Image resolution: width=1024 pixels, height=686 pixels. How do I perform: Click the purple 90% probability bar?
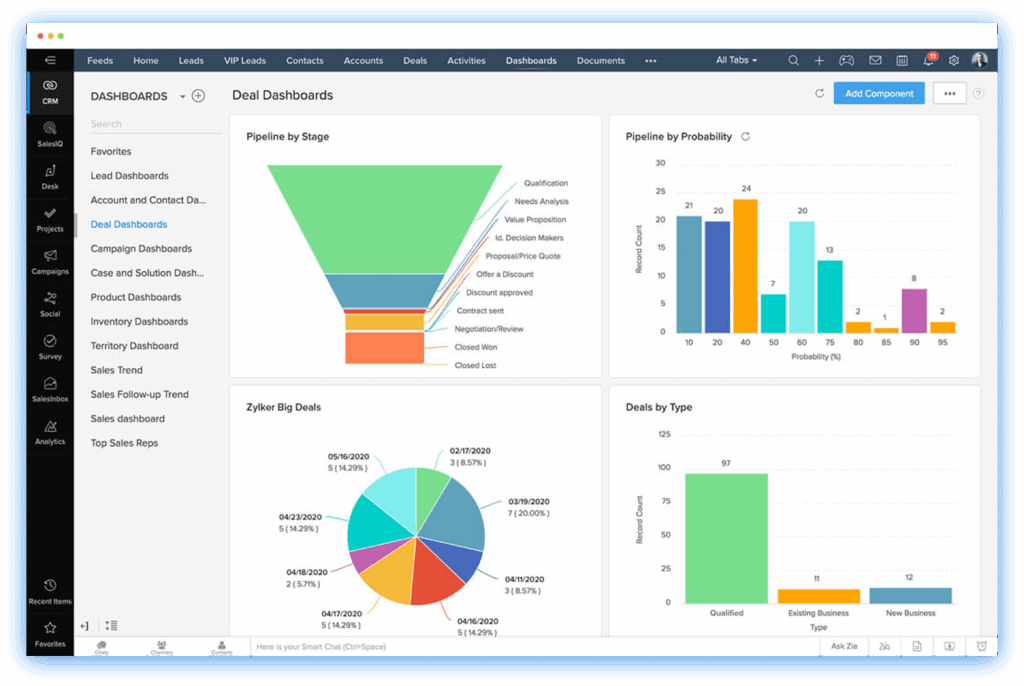[x=914, y=311]
